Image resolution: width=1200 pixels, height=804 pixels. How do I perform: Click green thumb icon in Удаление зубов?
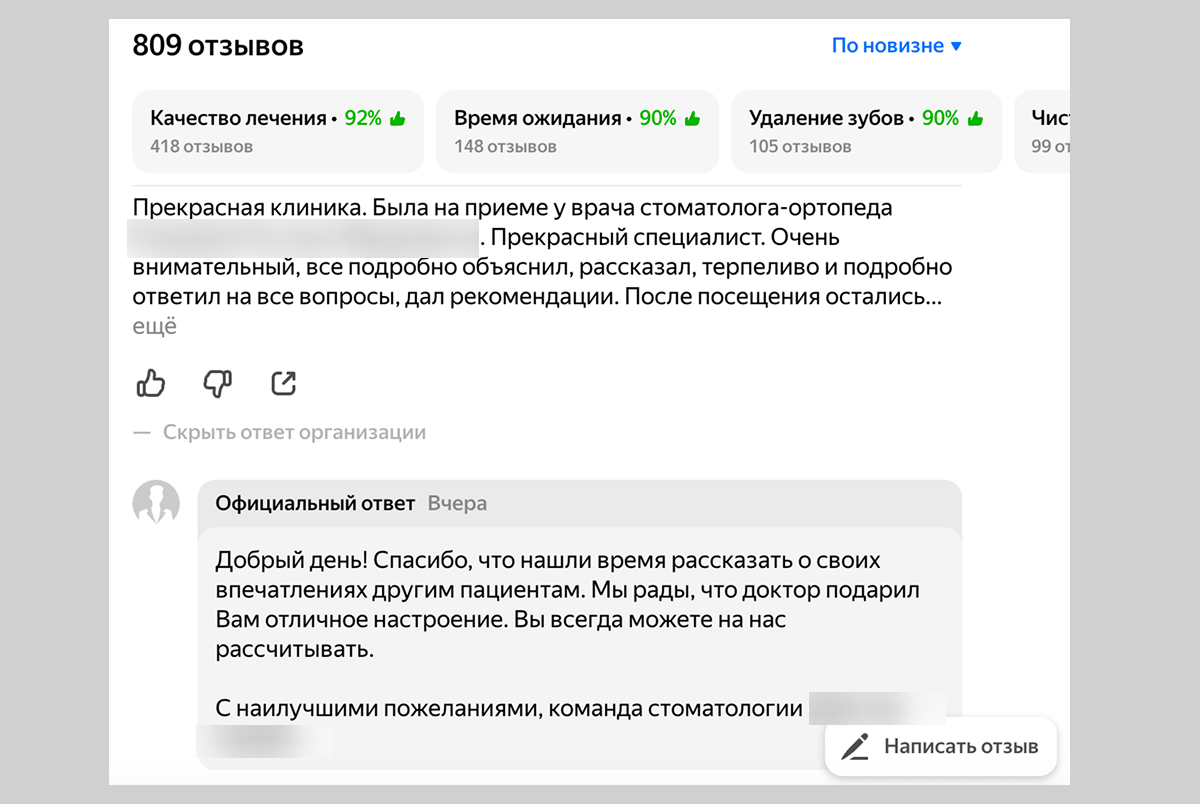tap(974, 119)
